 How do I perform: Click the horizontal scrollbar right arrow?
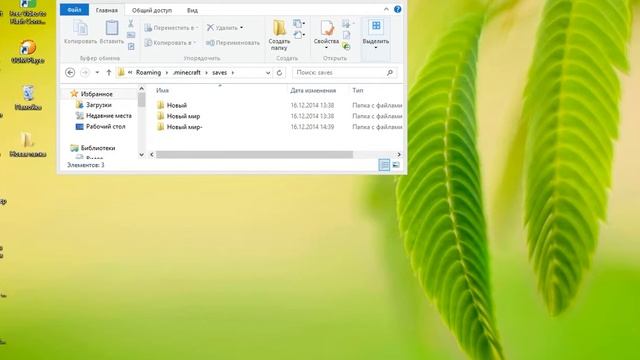tap(399, 155)
